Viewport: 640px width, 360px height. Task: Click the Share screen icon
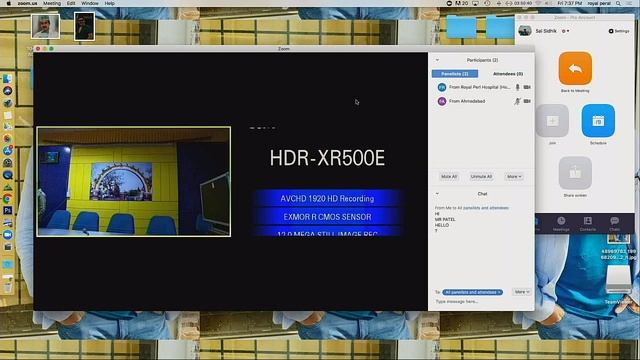575,173
